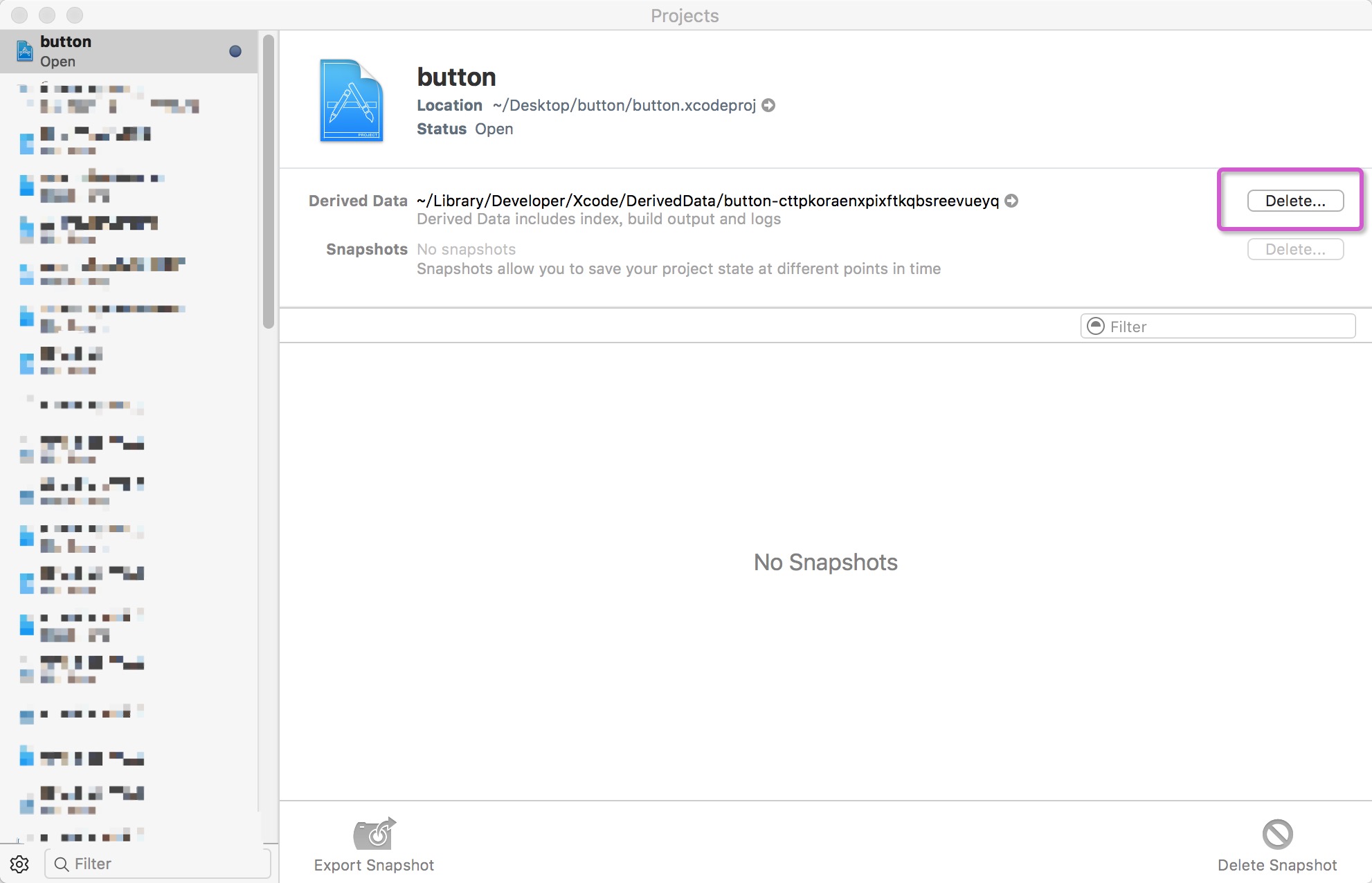Click the large button project file icon
This screenshot has height=883, width=1372.
[x=352, y=101]
